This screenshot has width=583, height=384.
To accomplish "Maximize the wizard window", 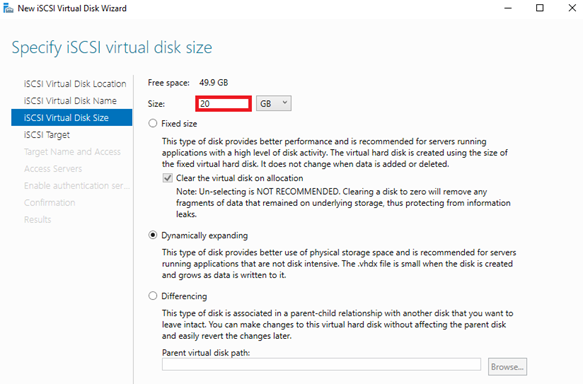I will 540,8.
